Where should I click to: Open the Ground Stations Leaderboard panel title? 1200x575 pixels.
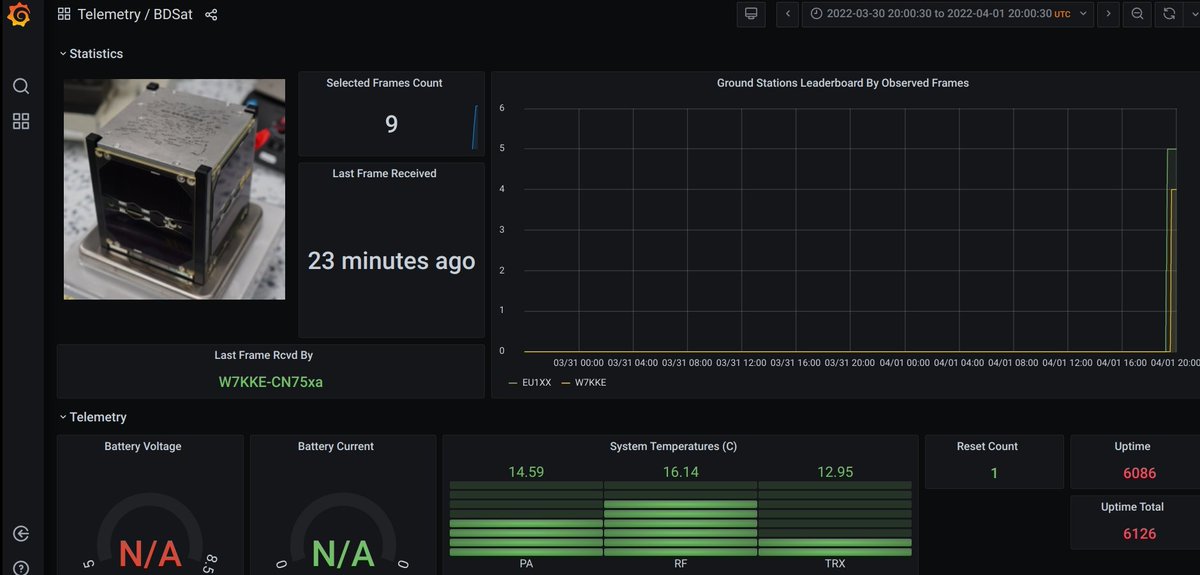point(843,83)
